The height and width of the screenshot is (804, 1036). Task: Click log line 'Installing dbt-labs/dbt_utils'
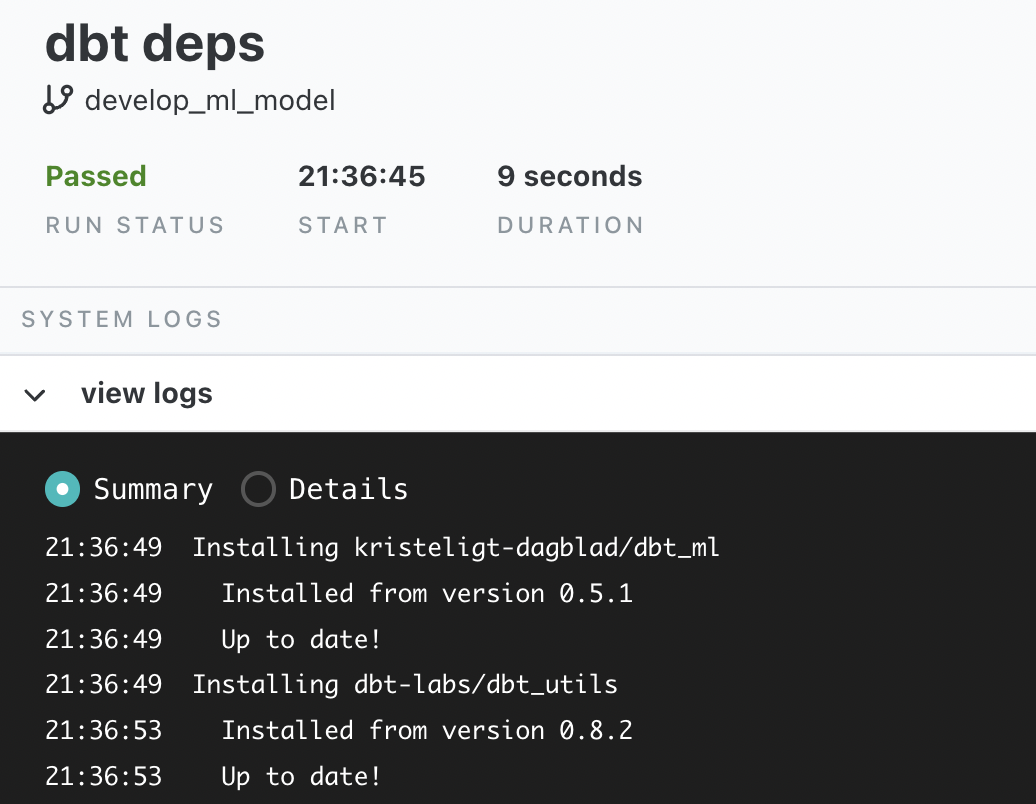(405, 684)
